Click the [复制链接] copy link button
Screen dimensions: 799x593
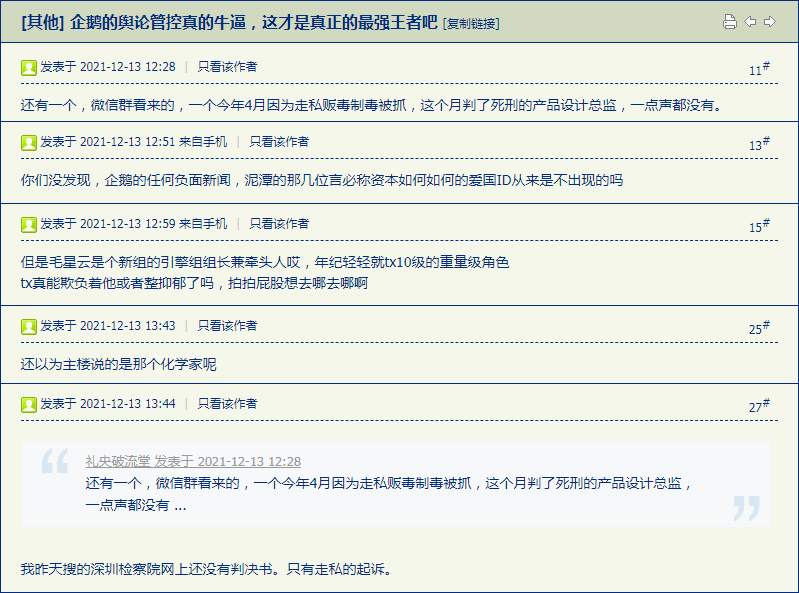coord(471,23)
